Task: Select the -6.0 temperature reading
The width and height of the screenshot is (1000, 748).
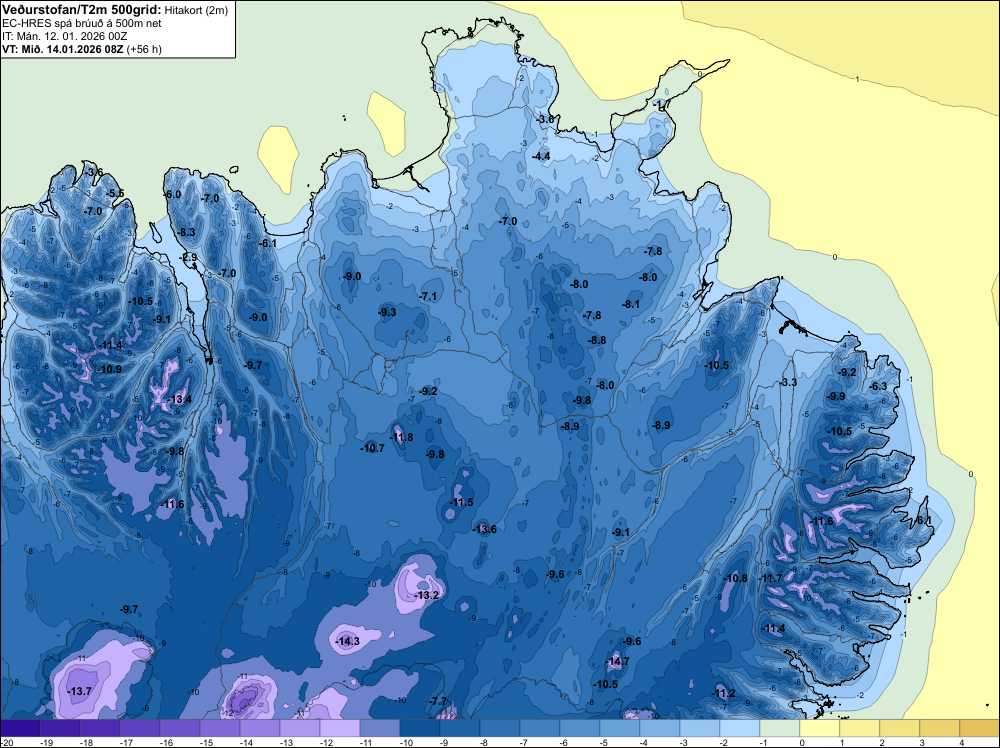Action: click(173, 194)
